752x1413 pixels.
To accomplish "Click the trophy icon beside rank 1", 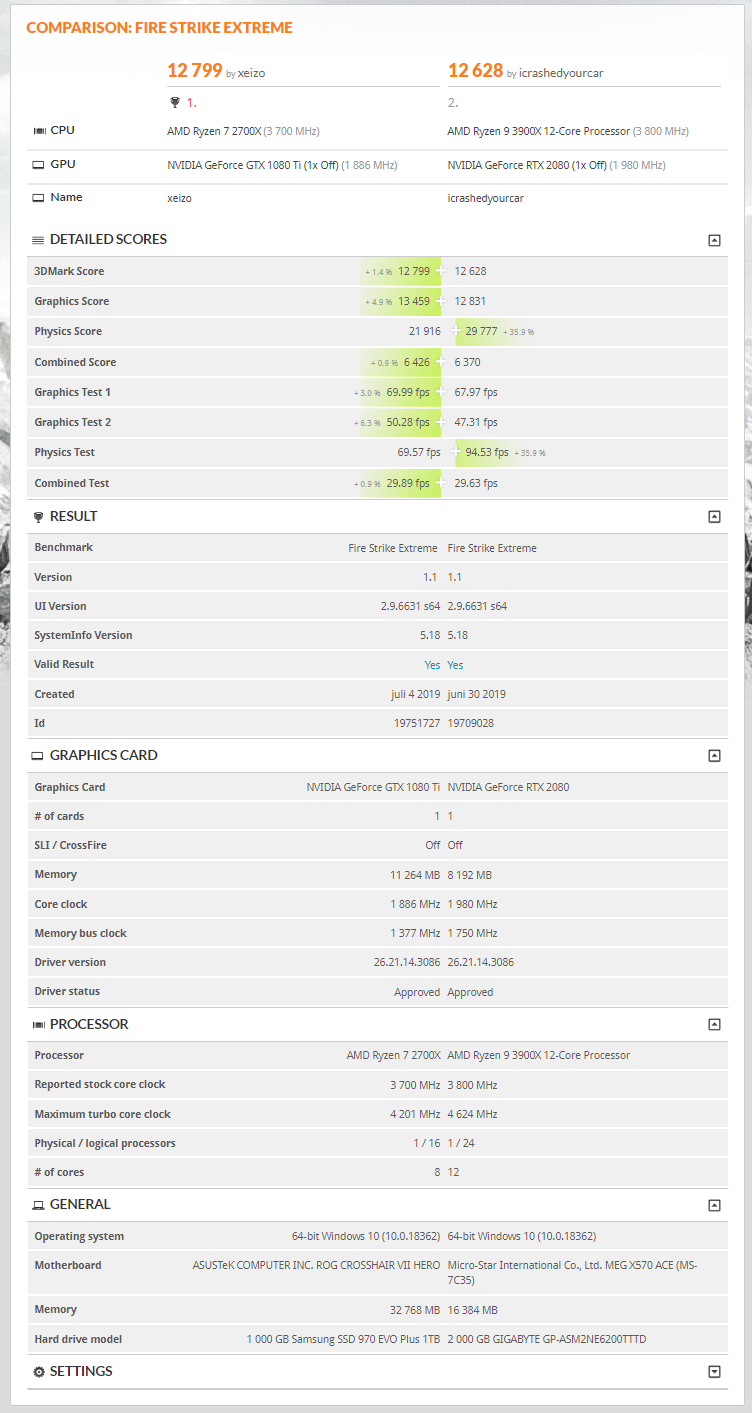I will click(x=176, y=102).
